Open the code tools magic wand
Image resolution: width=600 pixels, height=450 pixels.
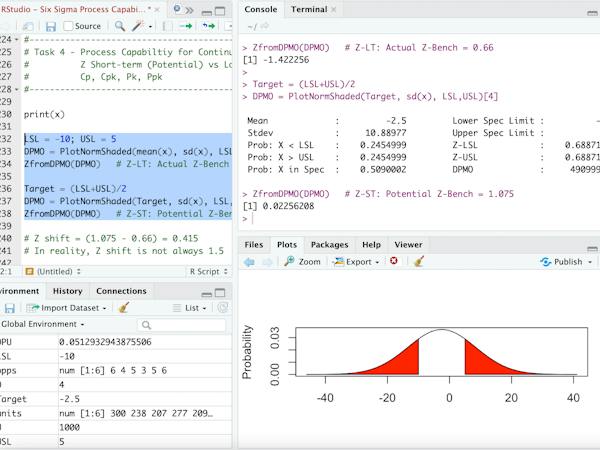(137, 26)
